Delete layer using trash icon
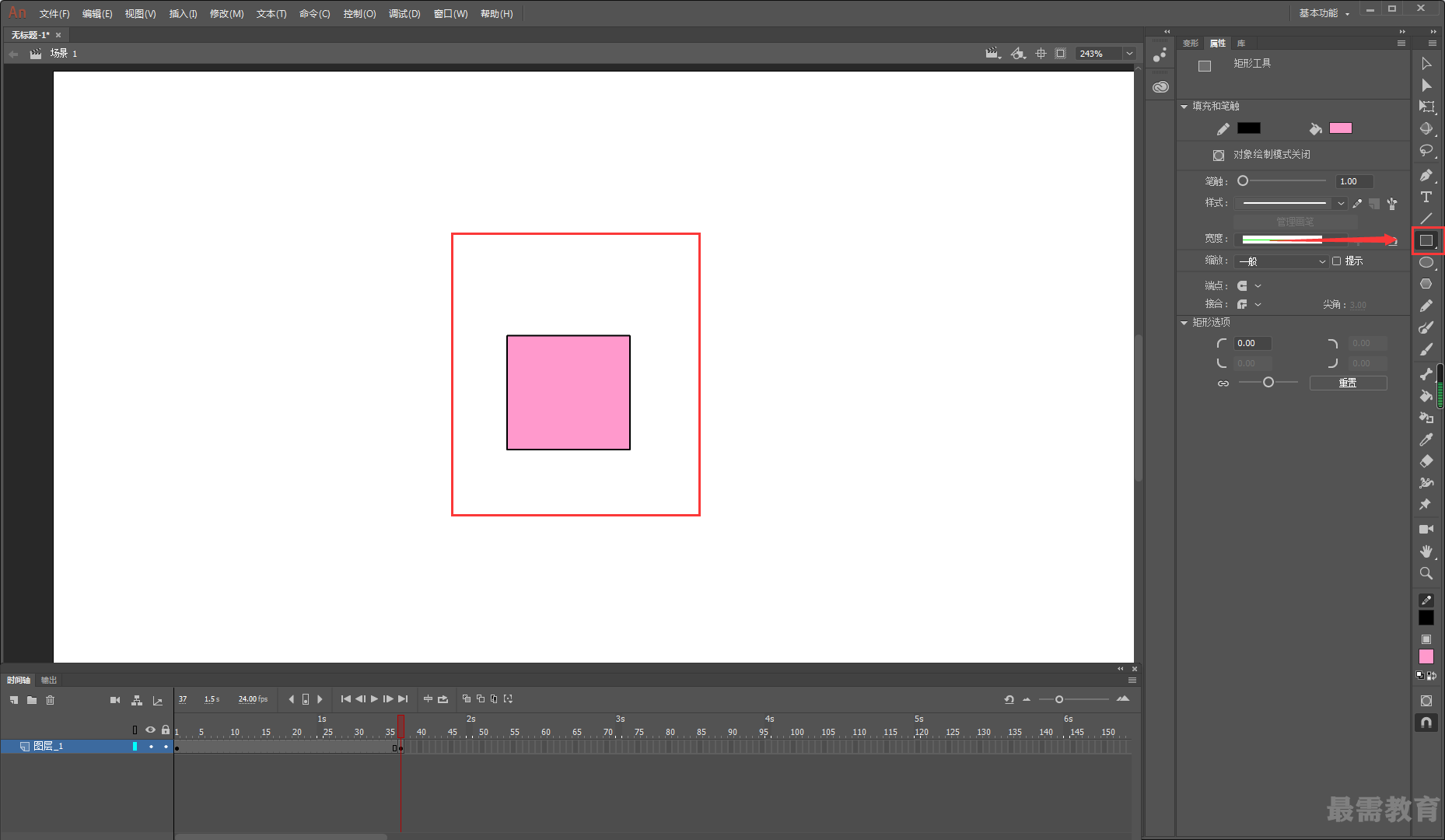This screenshot has width=1445, height=840. click(51, 700)
